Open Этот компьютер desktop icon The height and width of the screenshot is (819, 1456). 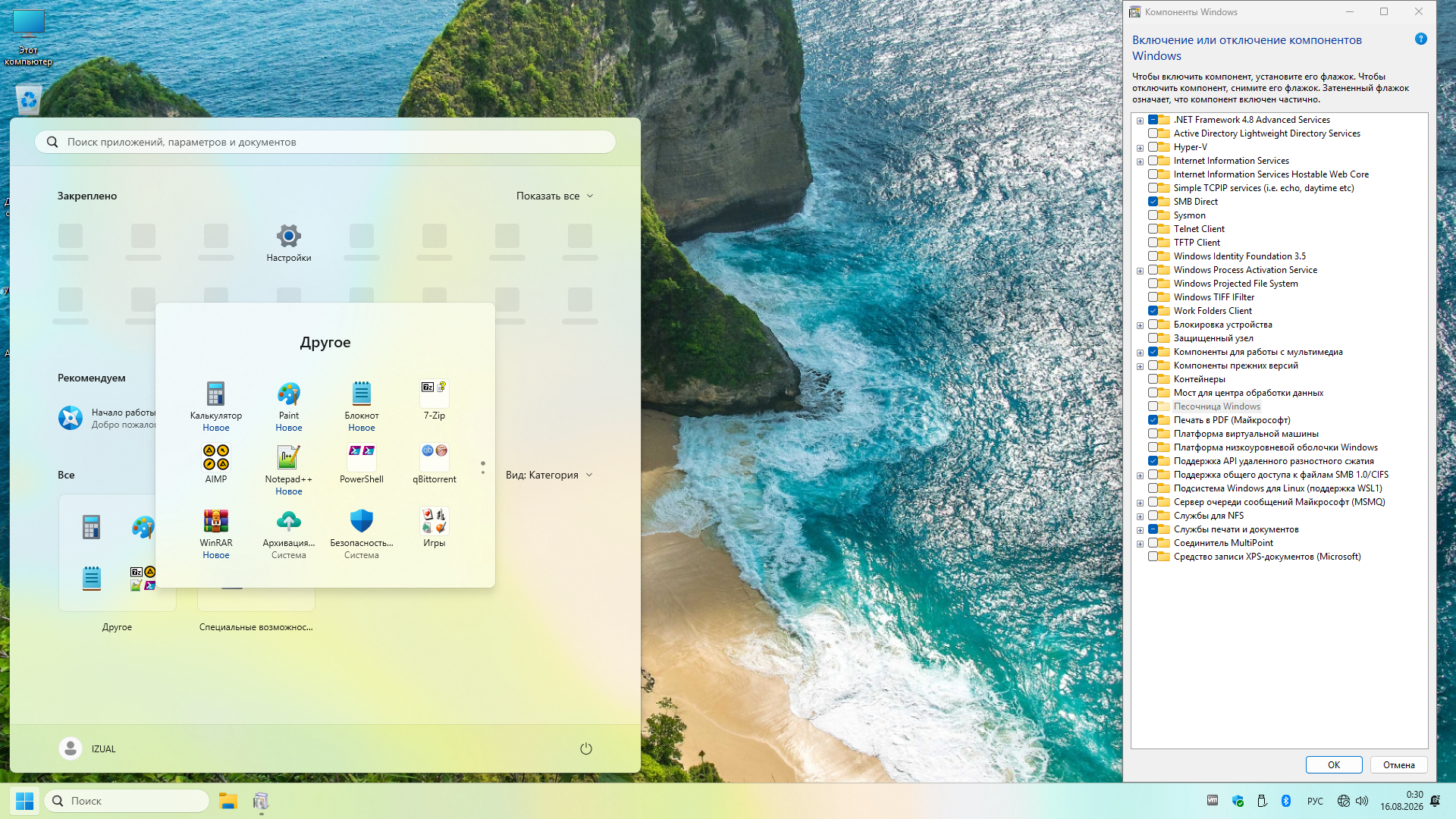coord(29,38)
